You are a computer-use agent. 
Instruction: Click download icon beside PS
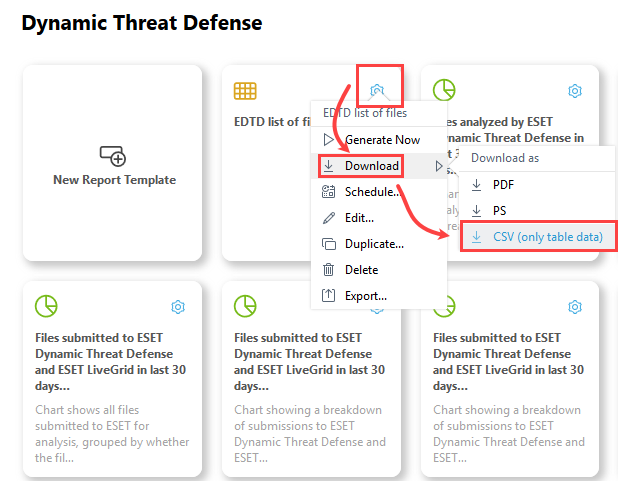(477, 211)
